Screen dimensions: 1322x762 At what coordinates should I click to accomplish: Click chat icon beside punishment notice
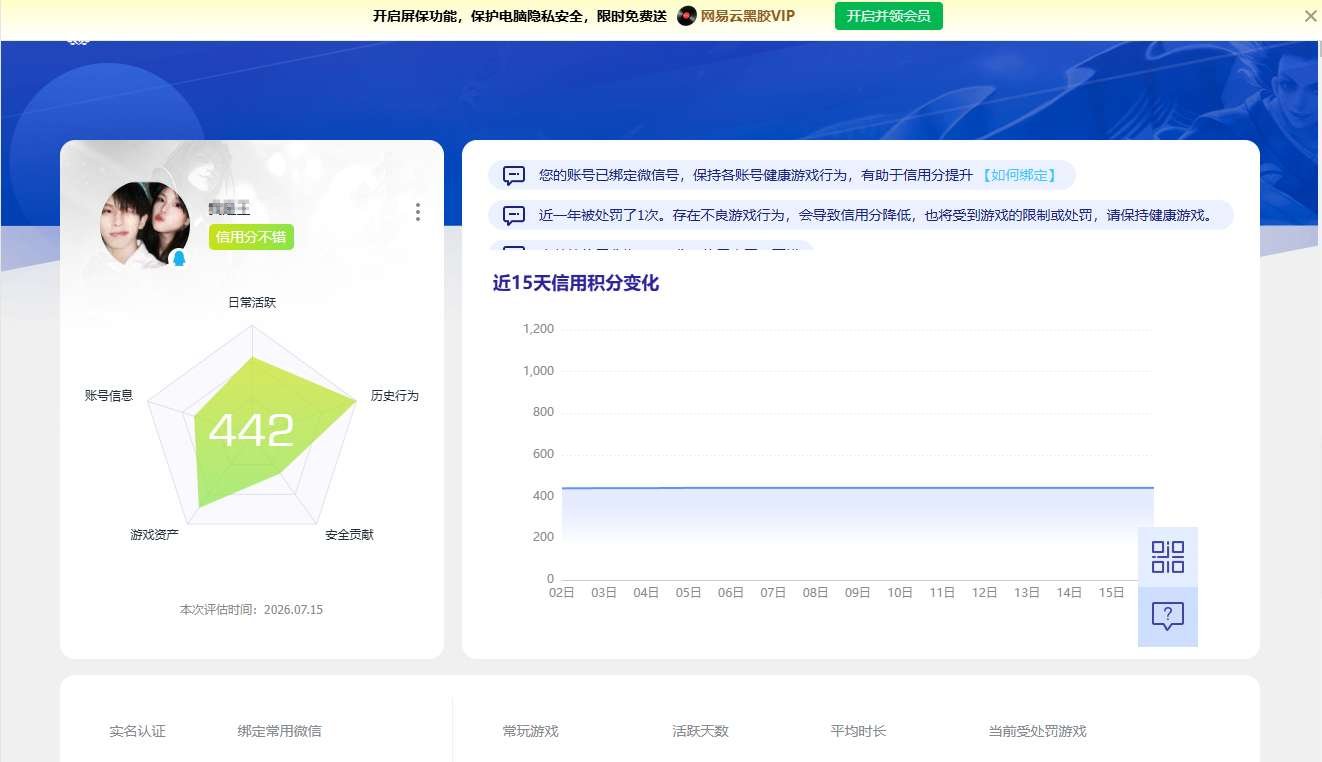[514, 215]
